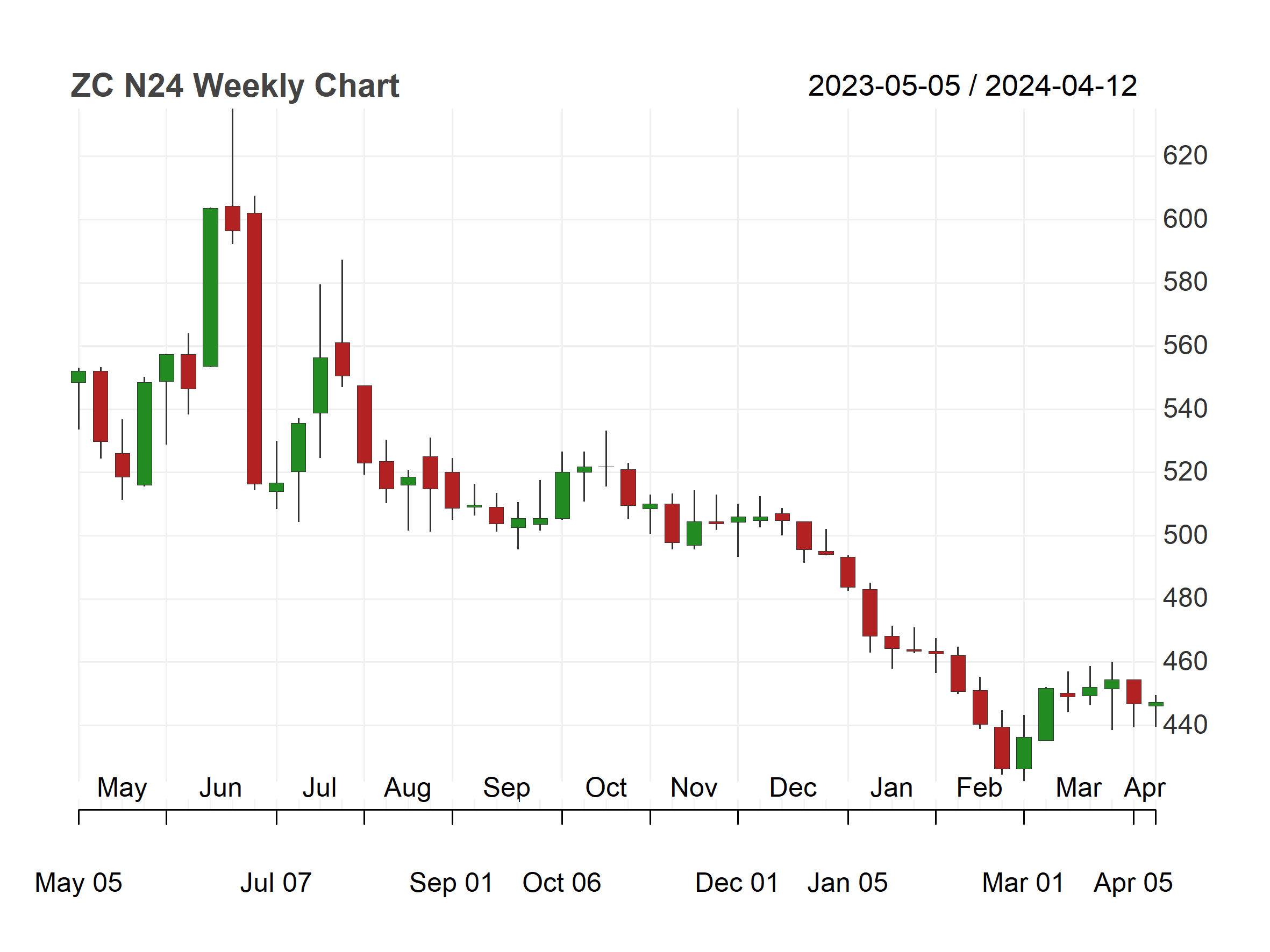This screenshot has width=1270, height=952.
Task: Select the Dec month label
Action: coord(793,788)
